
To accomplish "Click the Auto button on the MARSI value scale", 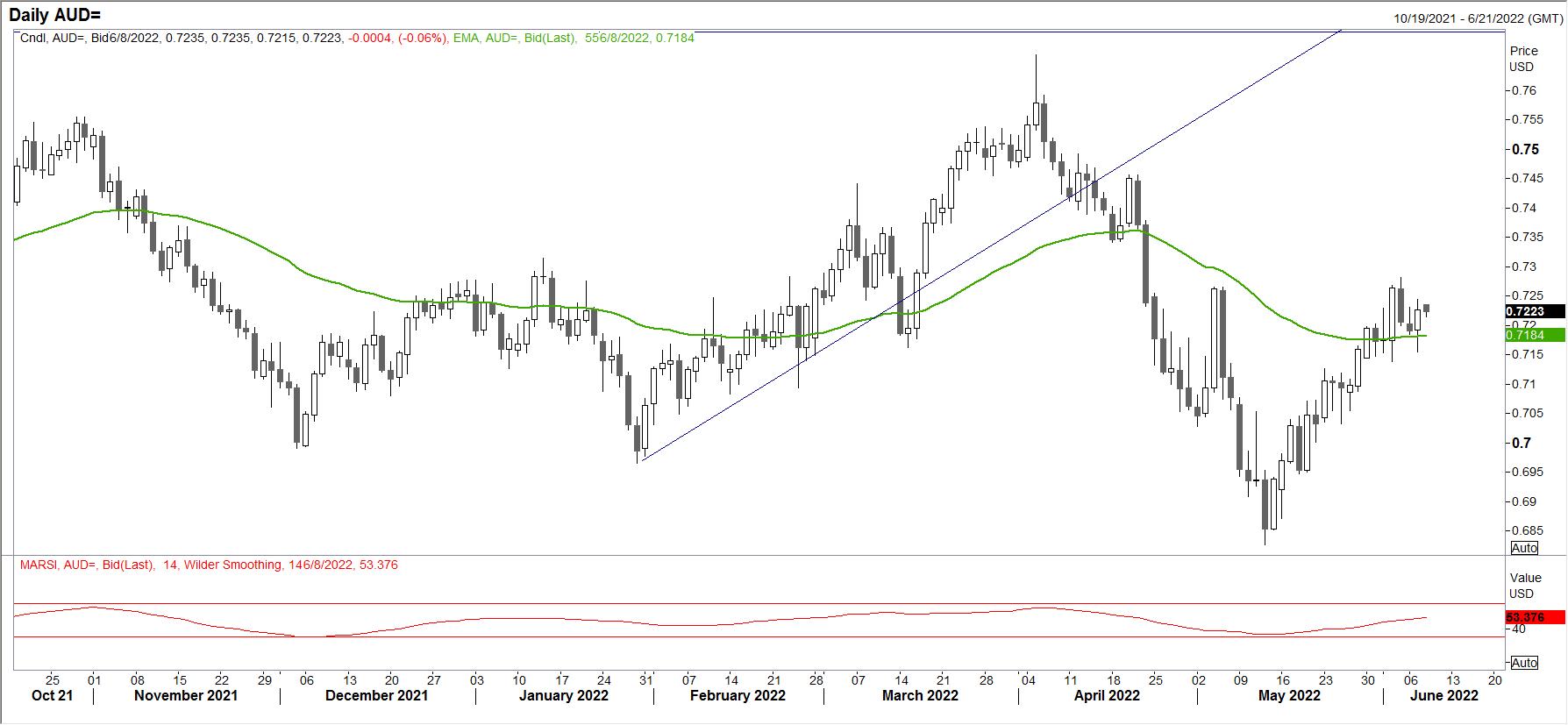I will pyautogui.click(x=1524, y=663).
